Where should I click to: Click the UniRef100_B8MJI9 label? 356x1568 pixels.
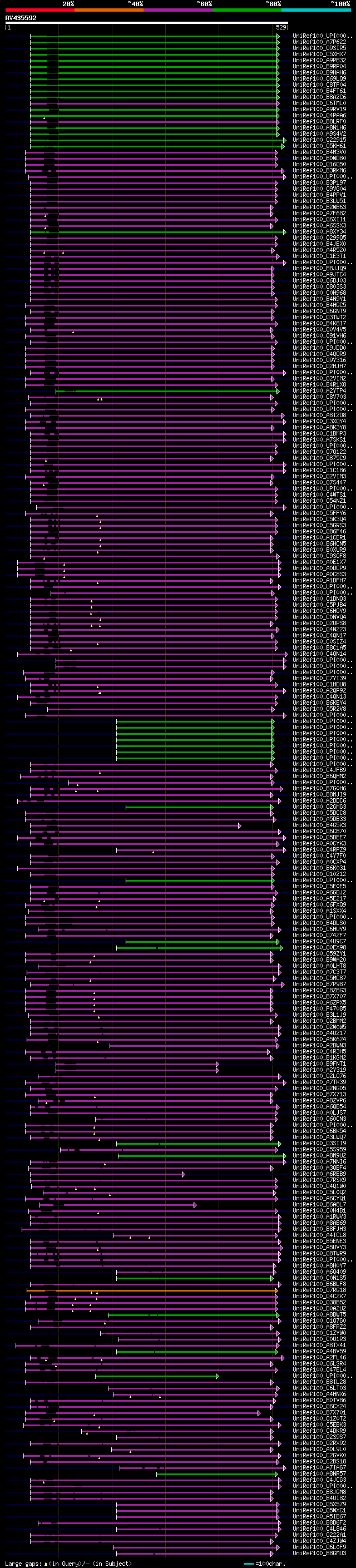319,794
